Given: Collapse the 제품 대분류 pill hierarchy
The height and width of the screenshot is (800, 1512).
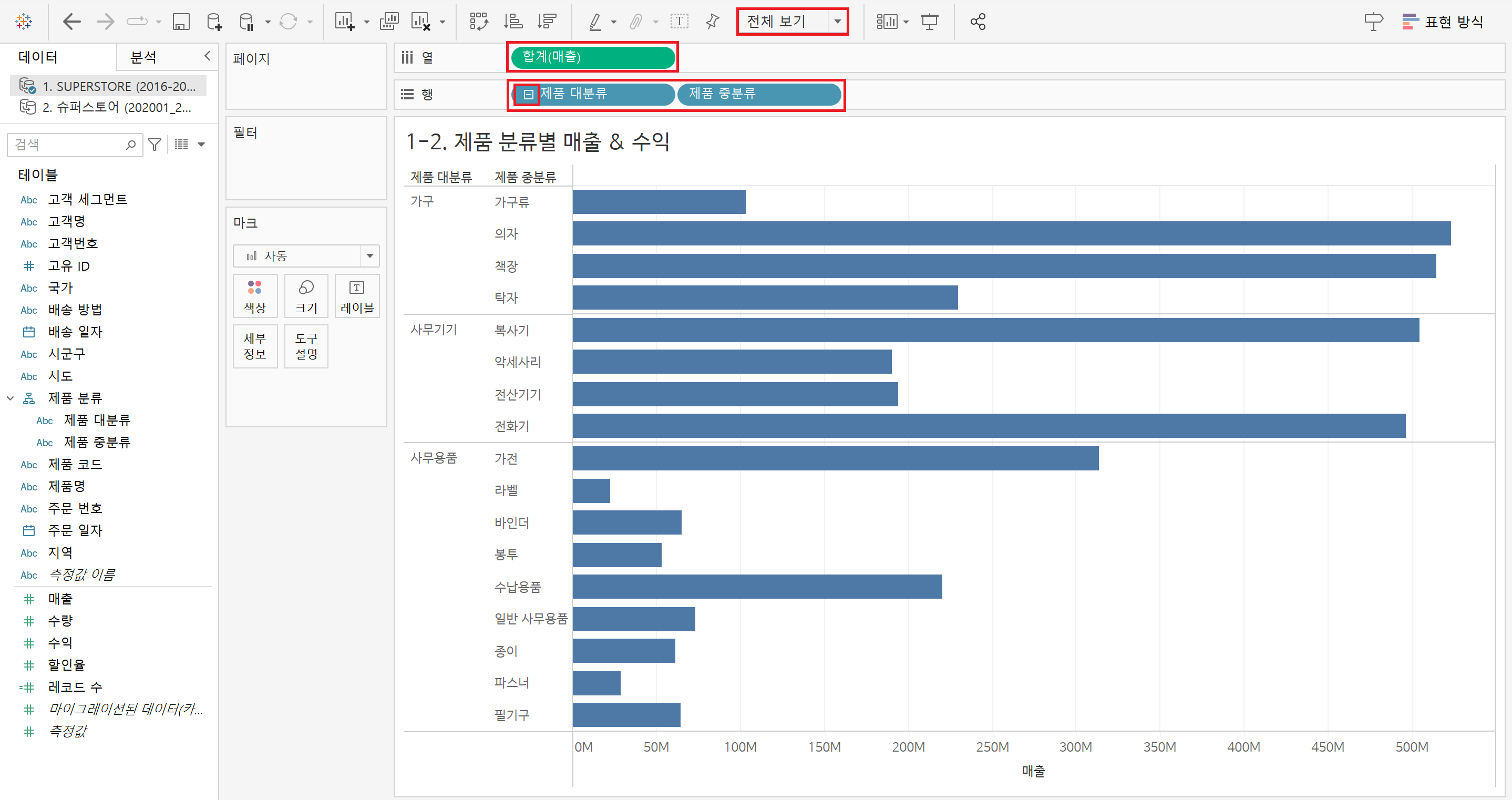Looking at the screenshot, I should coord(528,94).
